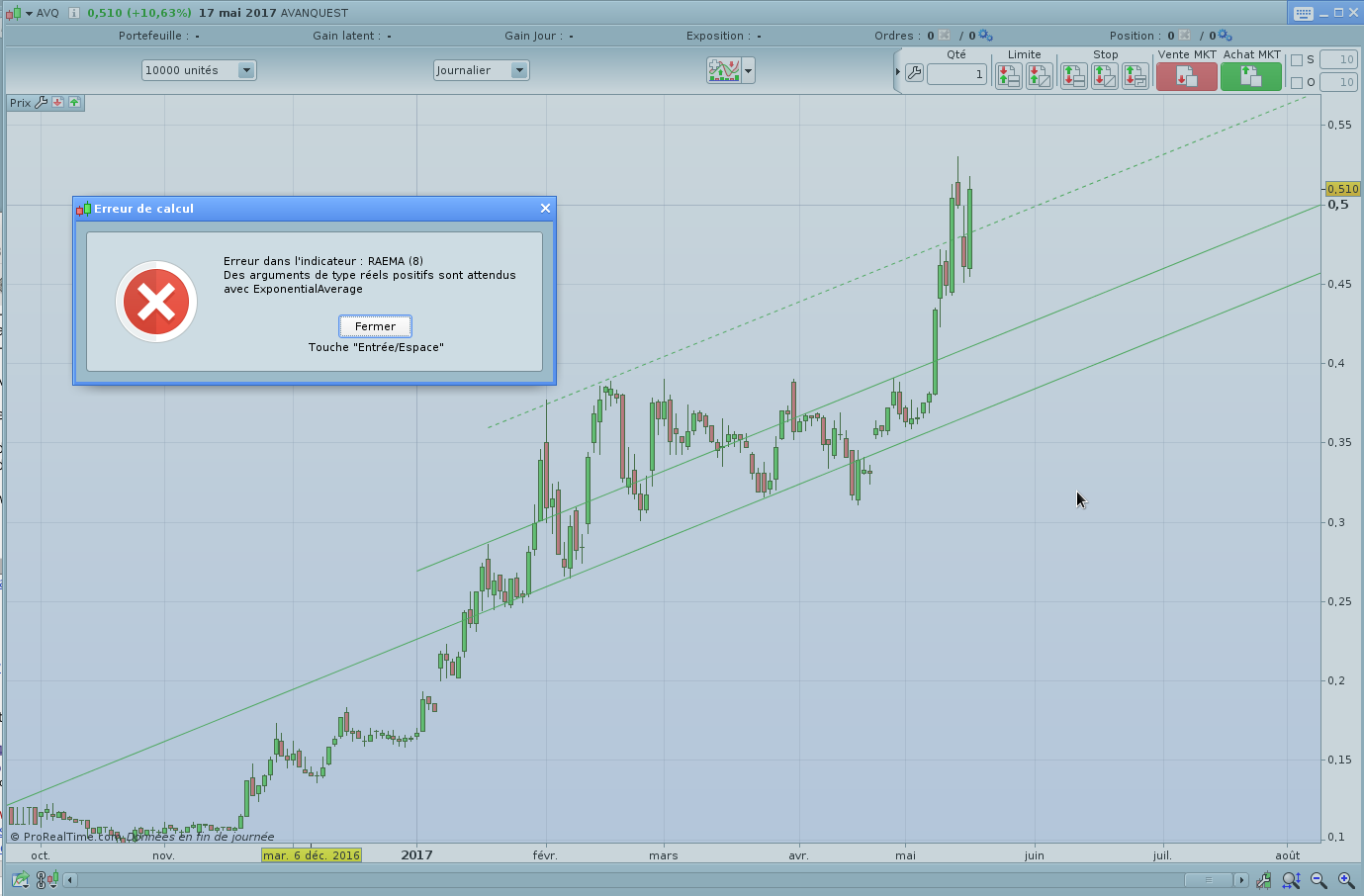Click the drawing tools icon at bottom right
This screenshot has height=896, width=1364.
click(1264, 879)
